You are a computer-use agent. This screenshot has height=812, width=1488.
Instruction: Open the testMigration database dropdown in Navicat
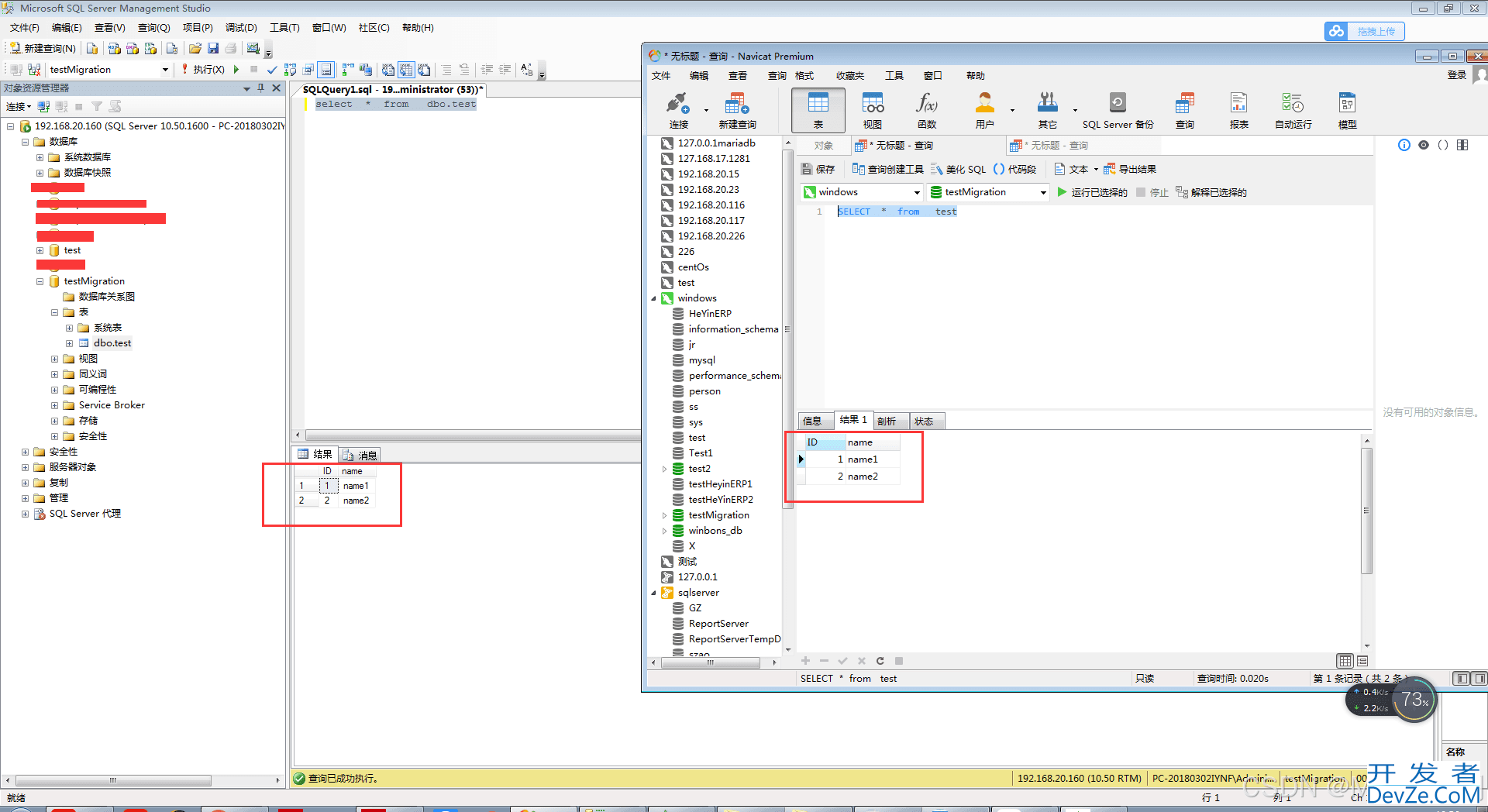point(1043,192)
